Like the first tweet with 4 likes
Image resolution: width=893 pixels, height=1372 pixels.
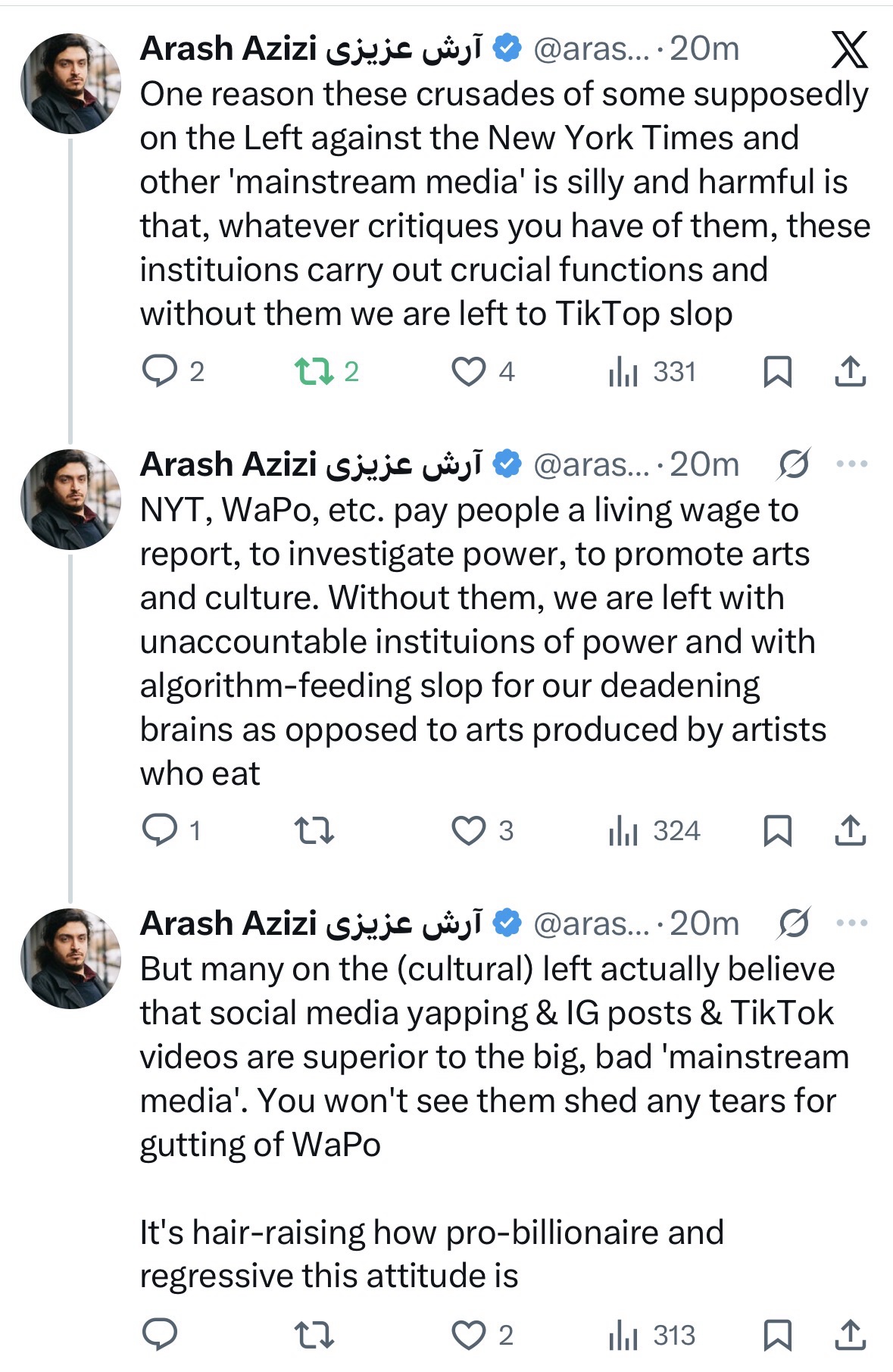(x=469, y=371)
